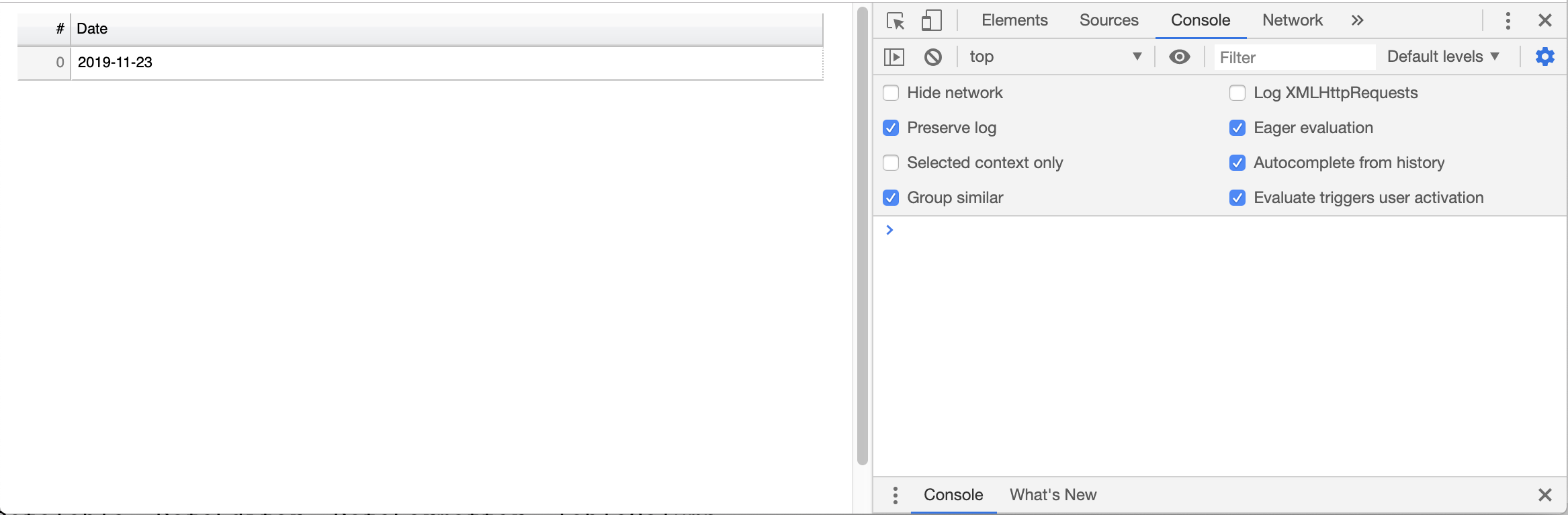Select the 2019-11-23 date cell
The width and height of the screenshot is (1568, 515).
point(115,63)
